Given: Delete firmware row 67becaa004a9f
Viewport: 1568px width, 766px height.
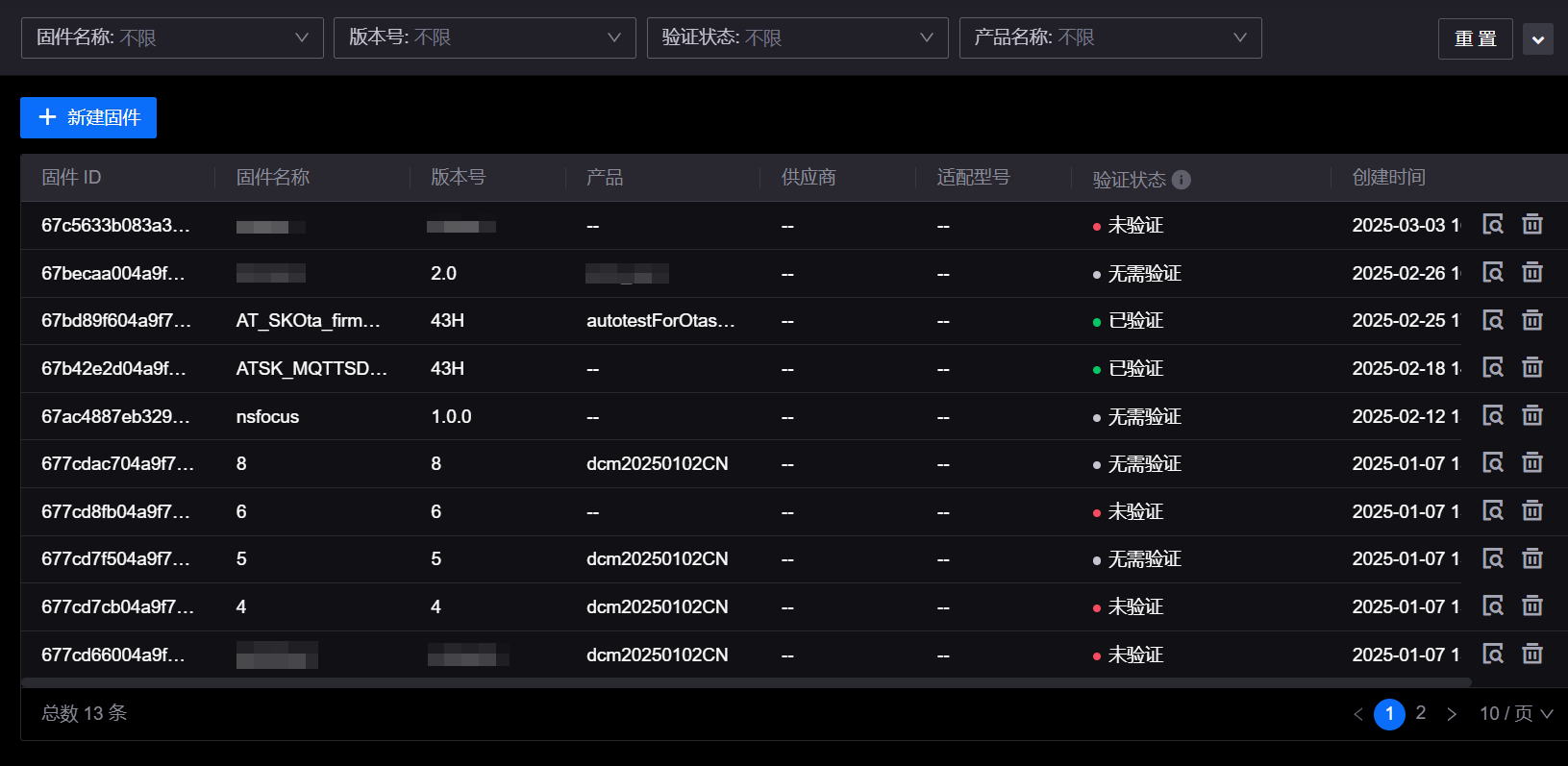Looking at the screenshot, I should 1531,273.
